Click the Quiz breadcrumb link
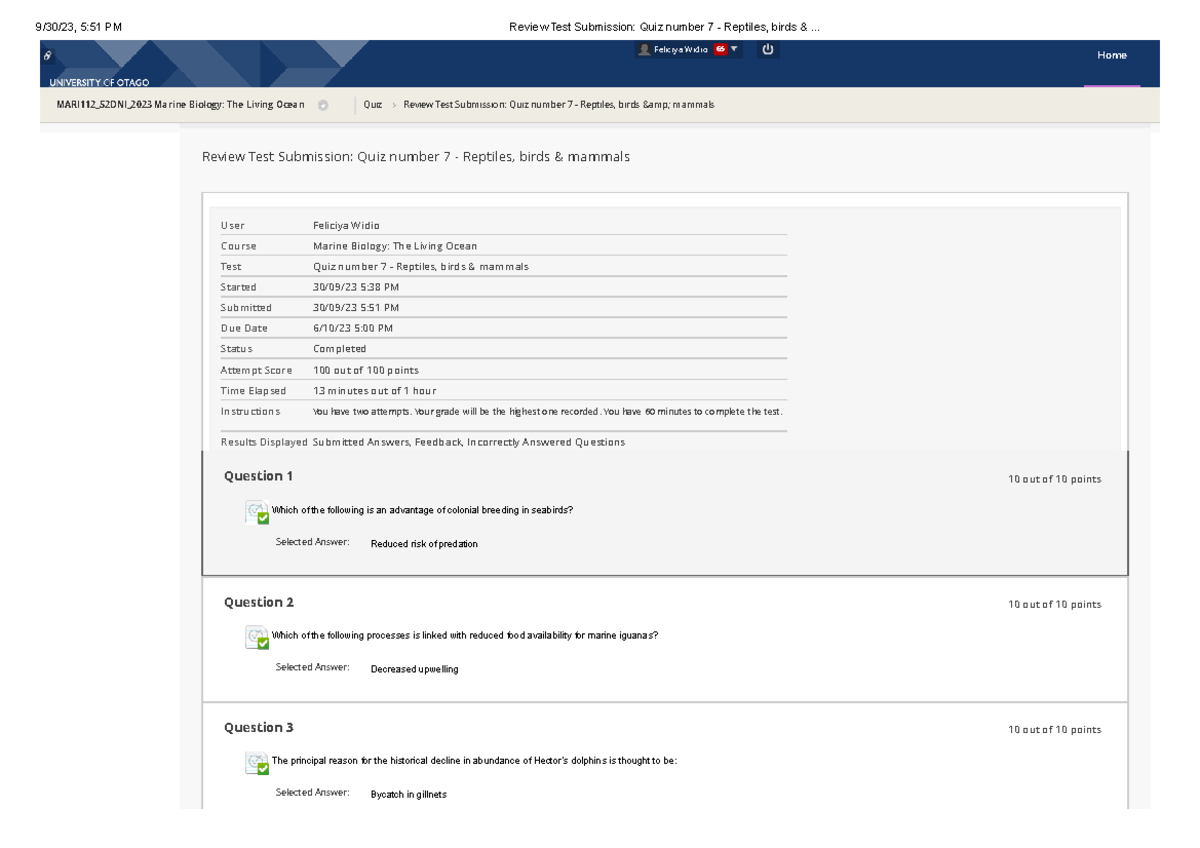This screenshot has width=1200, height=848. point(373,105)
